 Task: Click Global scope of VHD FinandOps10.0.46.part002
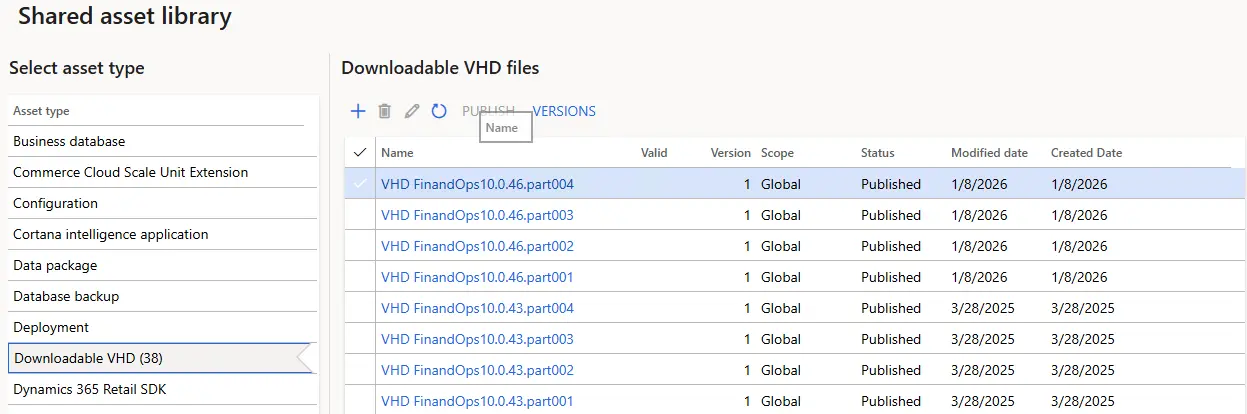tap(781, 246)
